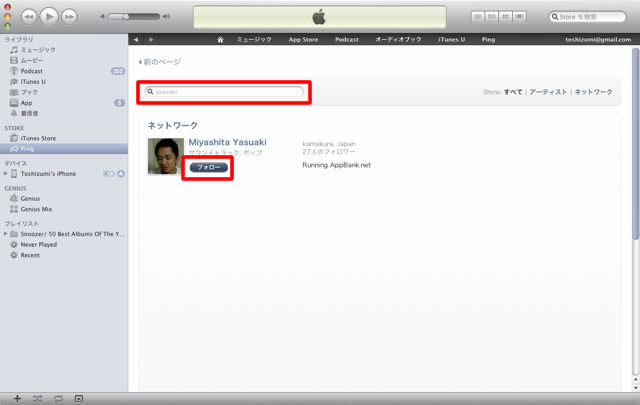
Task: Create a new playlist with plus button
Action: click(17, 398)
